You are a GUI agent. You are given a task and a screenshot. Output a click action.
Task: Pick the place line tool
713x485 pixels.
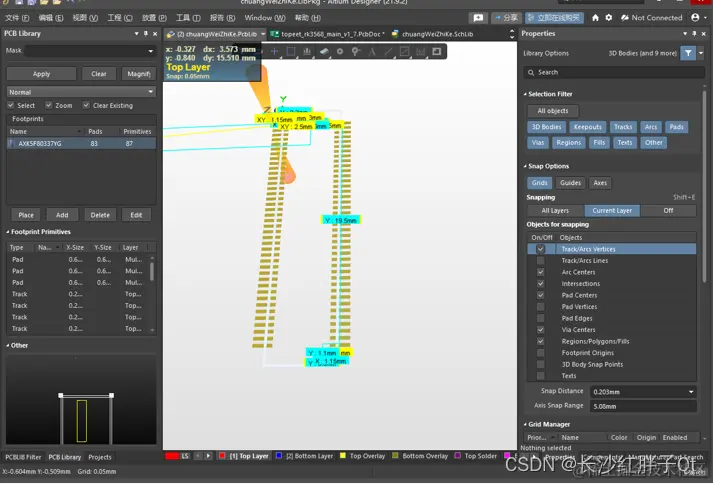[x=388, y=51]
